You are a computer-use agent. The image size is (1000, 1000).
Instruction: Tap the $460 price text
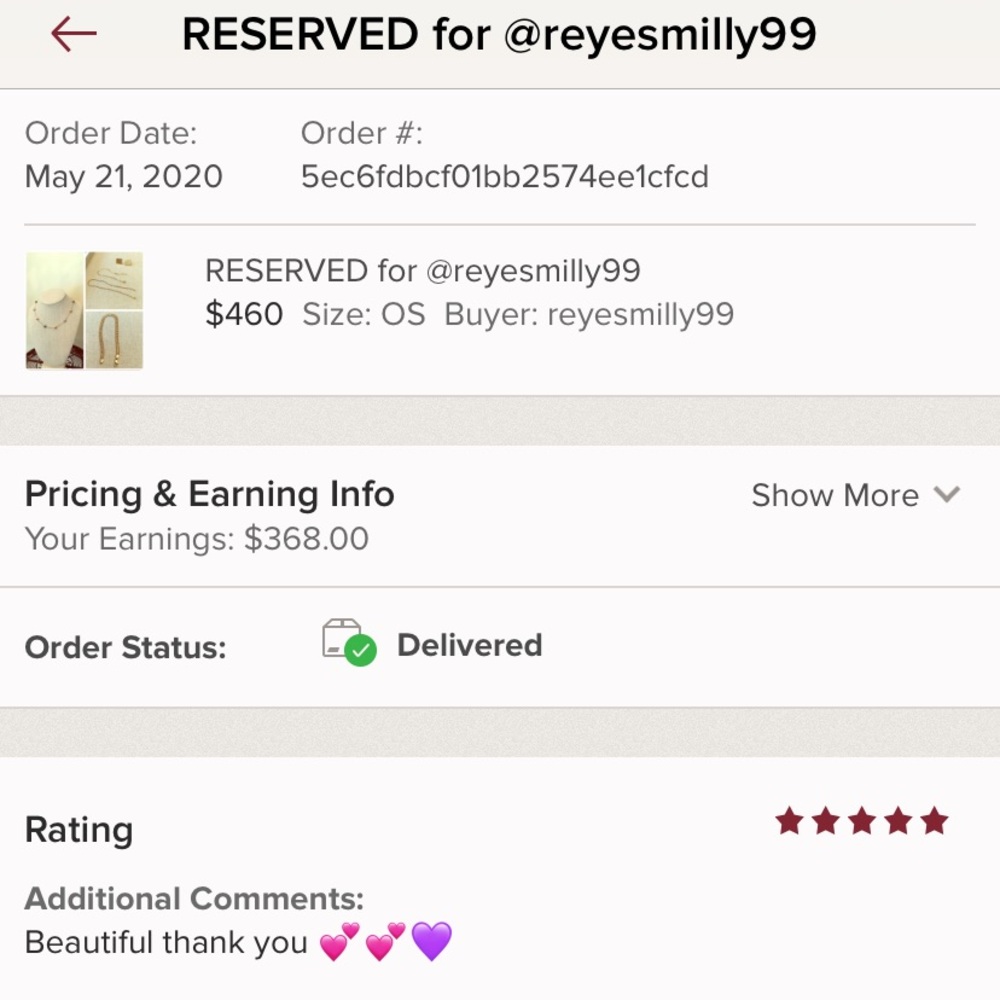[x=244, y=314]
